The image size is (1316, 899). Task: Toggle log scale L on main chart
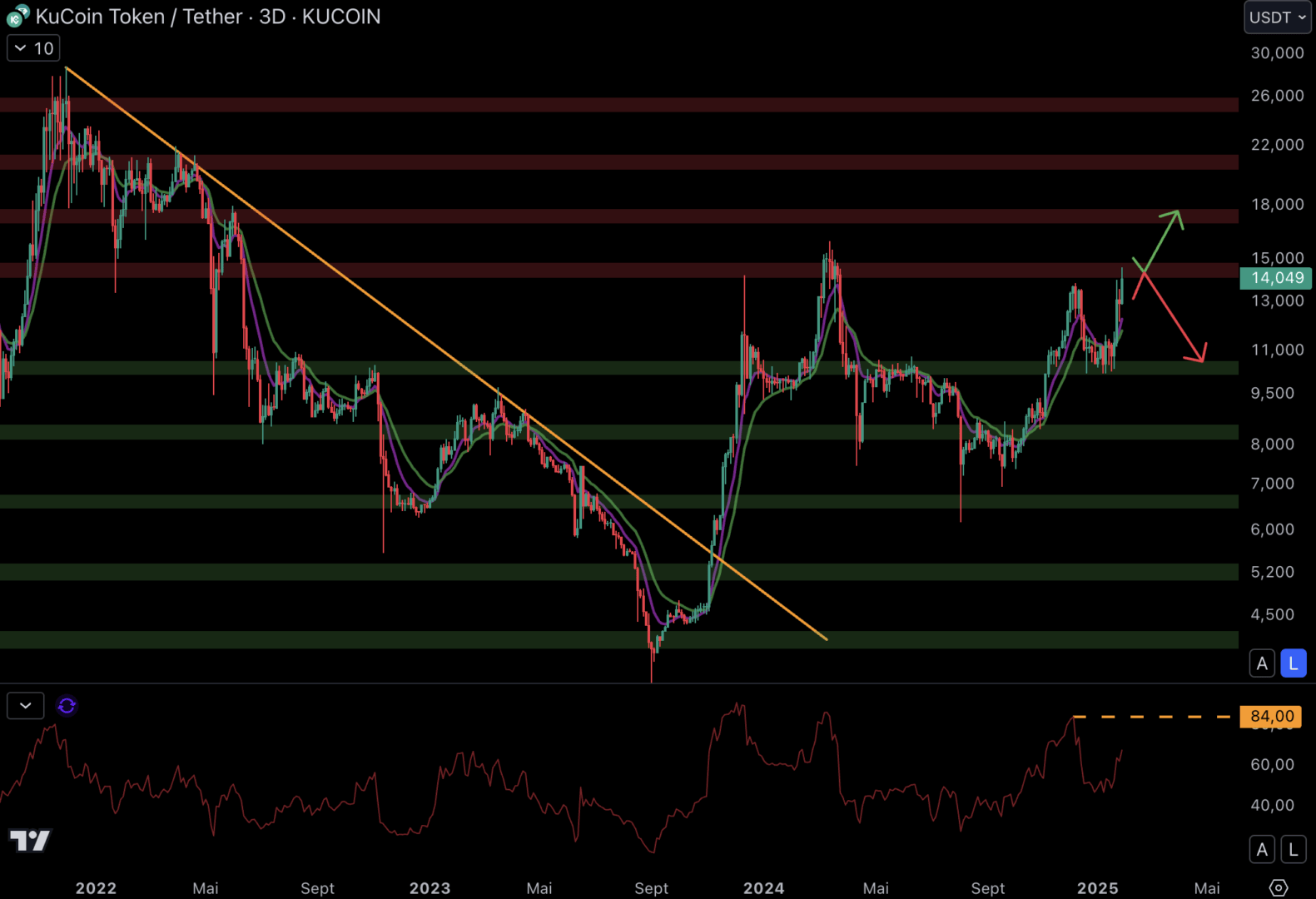tap(1293, 663)
